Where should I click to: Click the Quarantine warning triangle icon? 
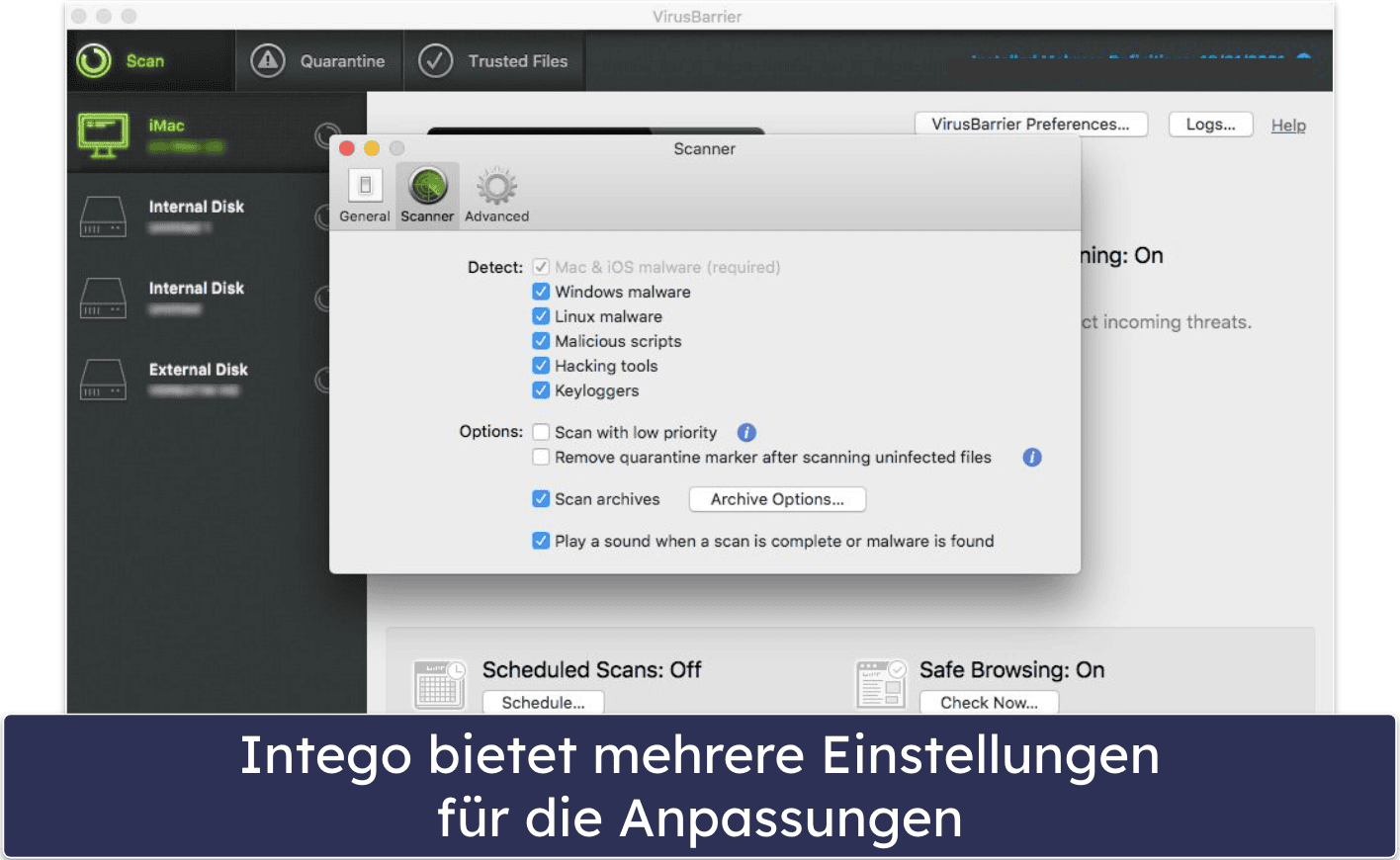tap(268, 60)
